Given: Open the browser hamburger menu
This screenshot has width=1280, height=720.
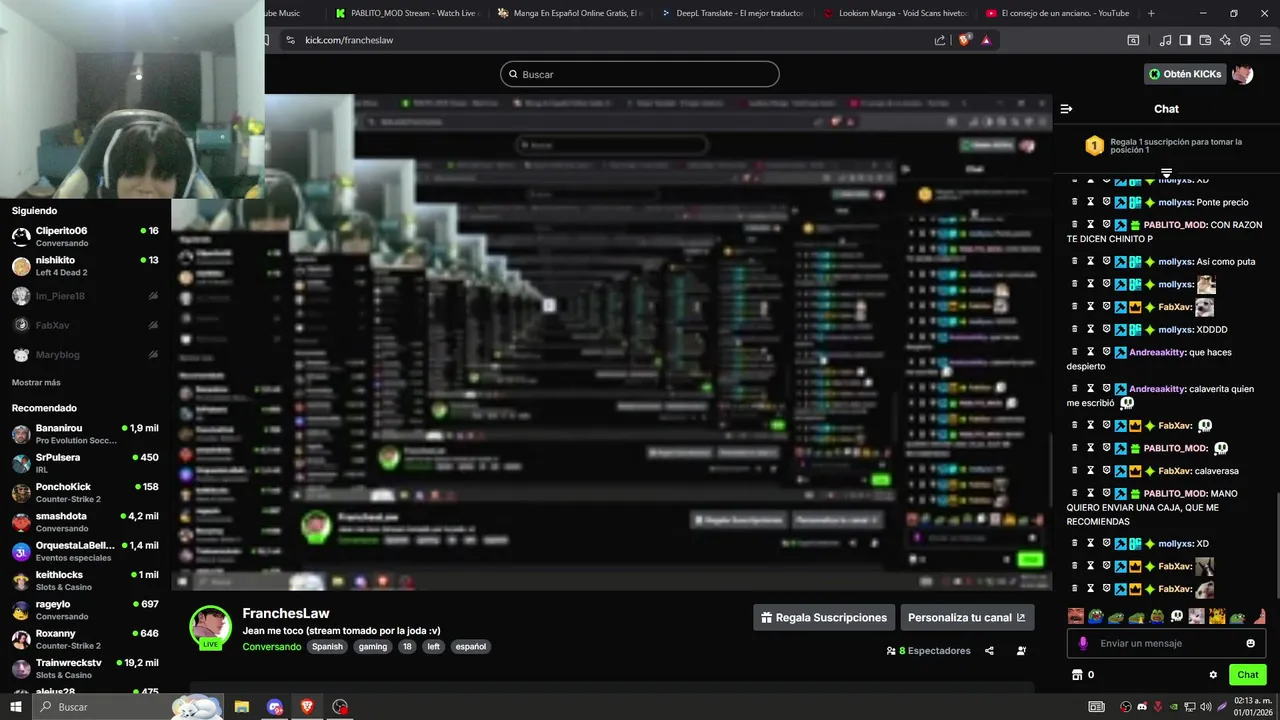Looking at the screenshot, I should tap(1265, 40).
